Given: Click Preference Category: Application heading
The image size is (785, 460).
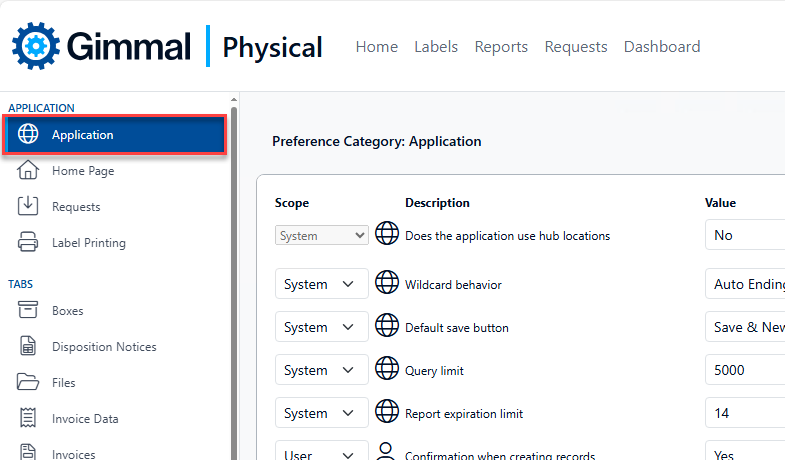Looking at the screenshot, I should [x=376, y=141].
